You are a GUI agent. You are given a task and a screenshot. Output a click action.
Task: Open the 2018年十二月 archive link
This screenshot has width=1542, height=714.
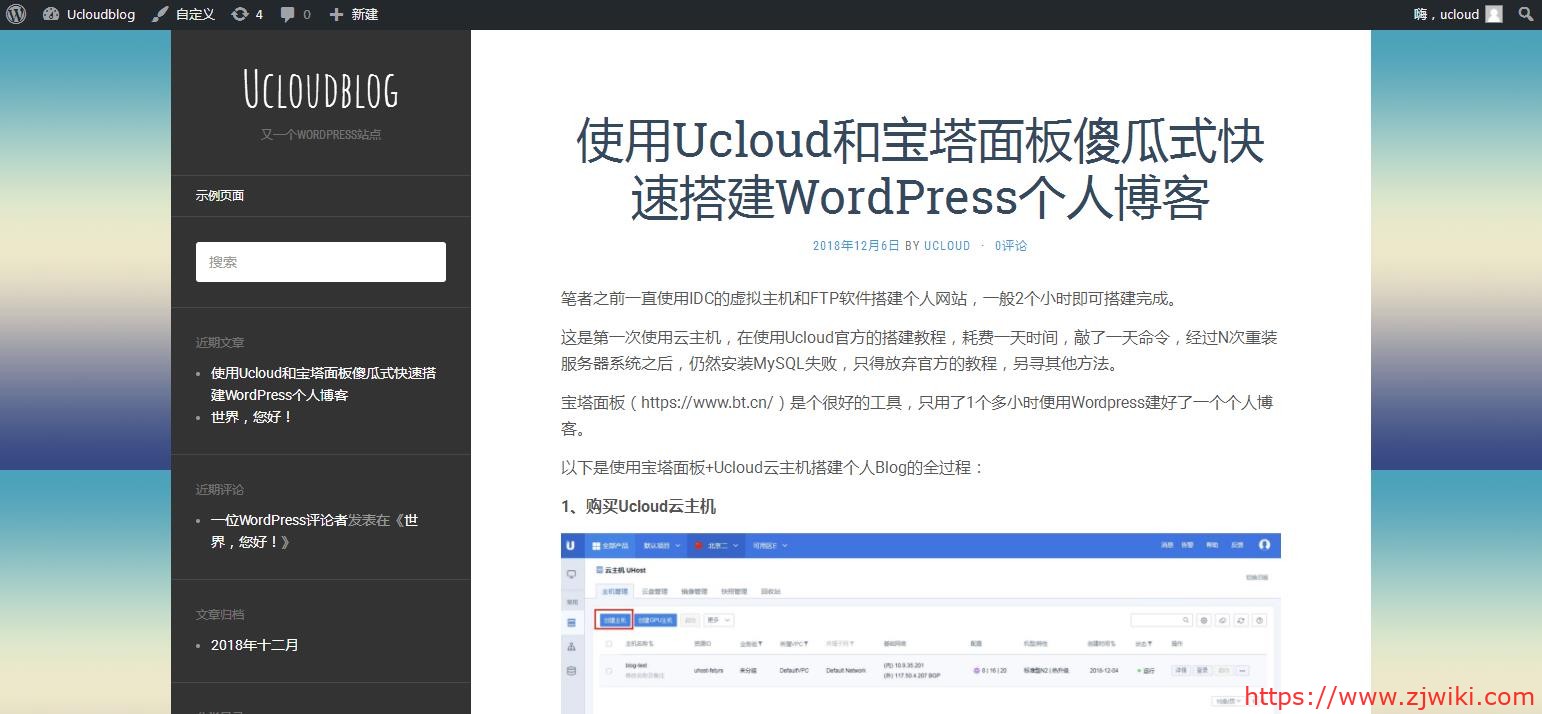pyautogui.click(x=255, y=645)
